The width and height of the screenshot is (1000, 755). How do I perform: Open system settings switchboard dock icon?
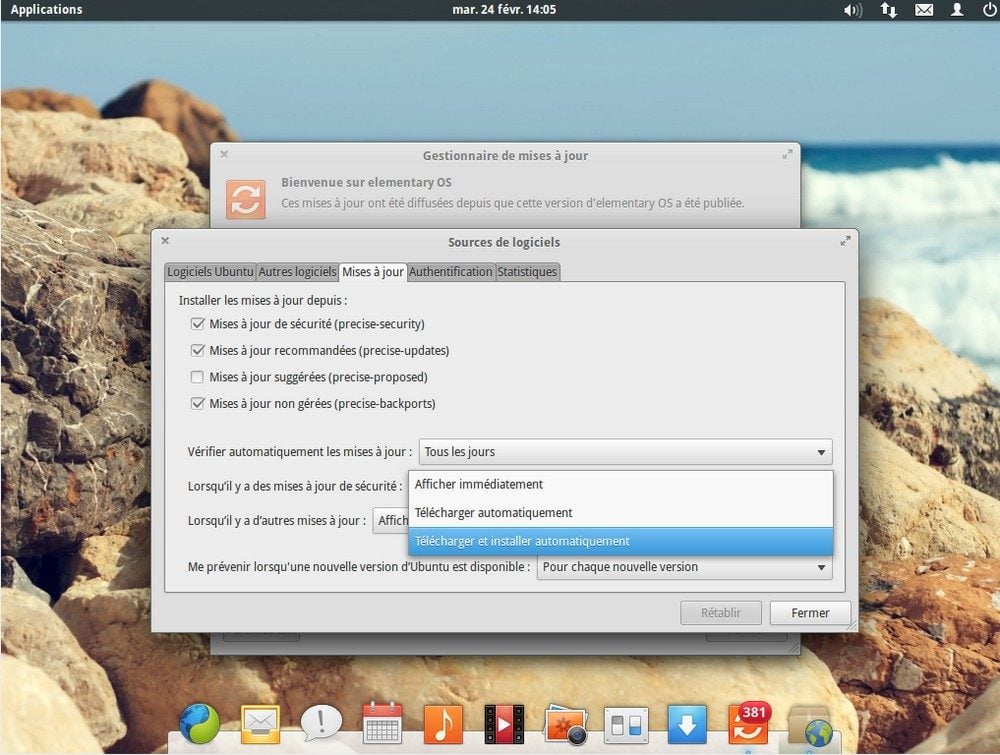point(626,725)
